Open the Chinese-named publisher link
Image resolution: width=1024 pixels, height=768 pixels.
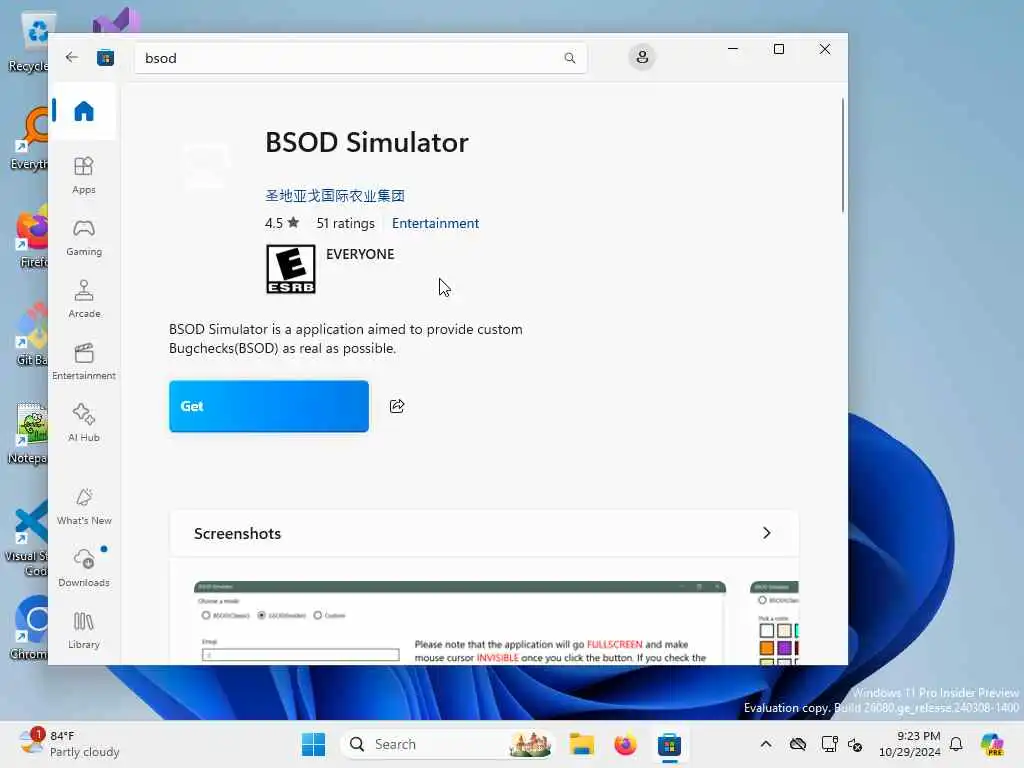[335, 195]
